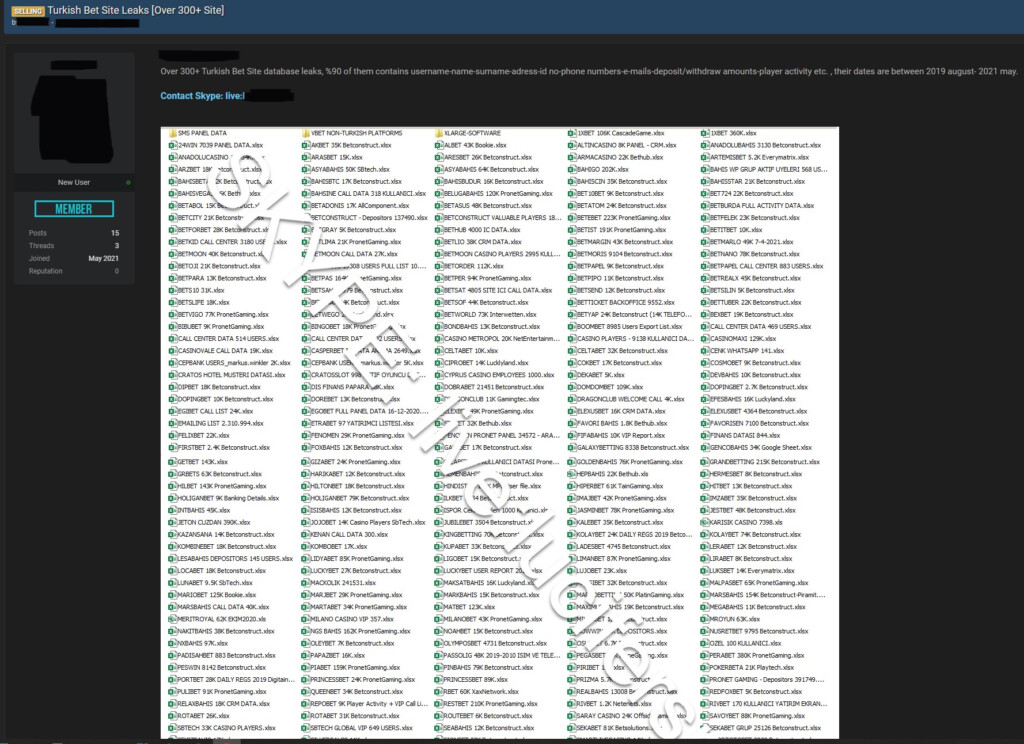Screen dimensions: 1024x744
Task: Select the MILANO CASINO VIP 357.xlsx file name
Action: [352, 619]
